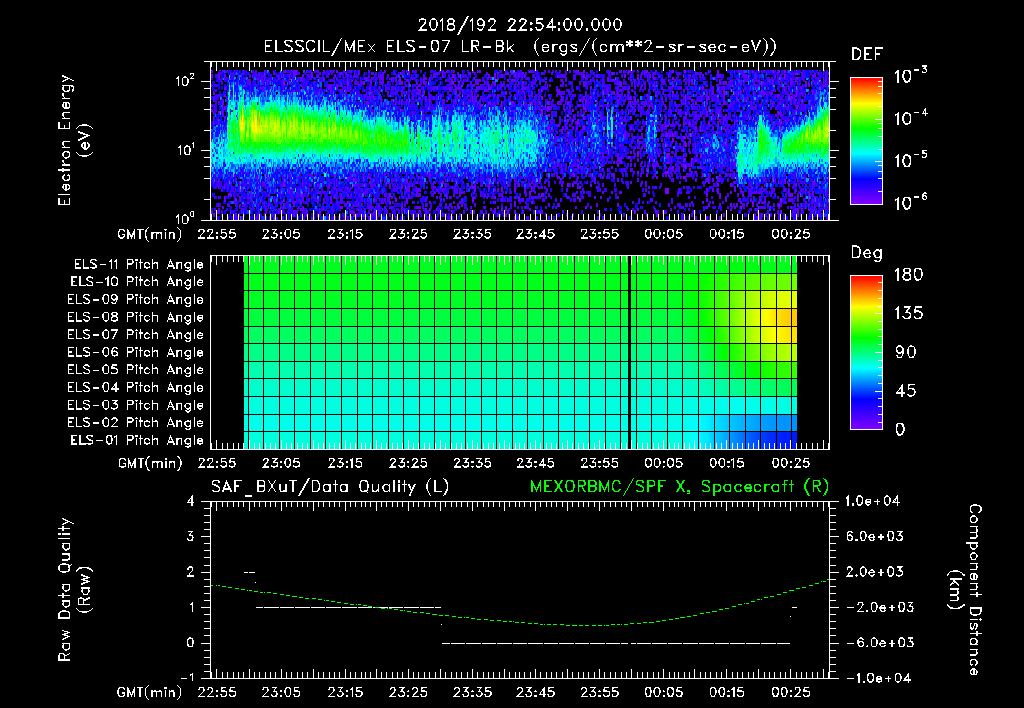Click the timestamp title 2018/192 22:54:00.000

click(x=519, y=25)
